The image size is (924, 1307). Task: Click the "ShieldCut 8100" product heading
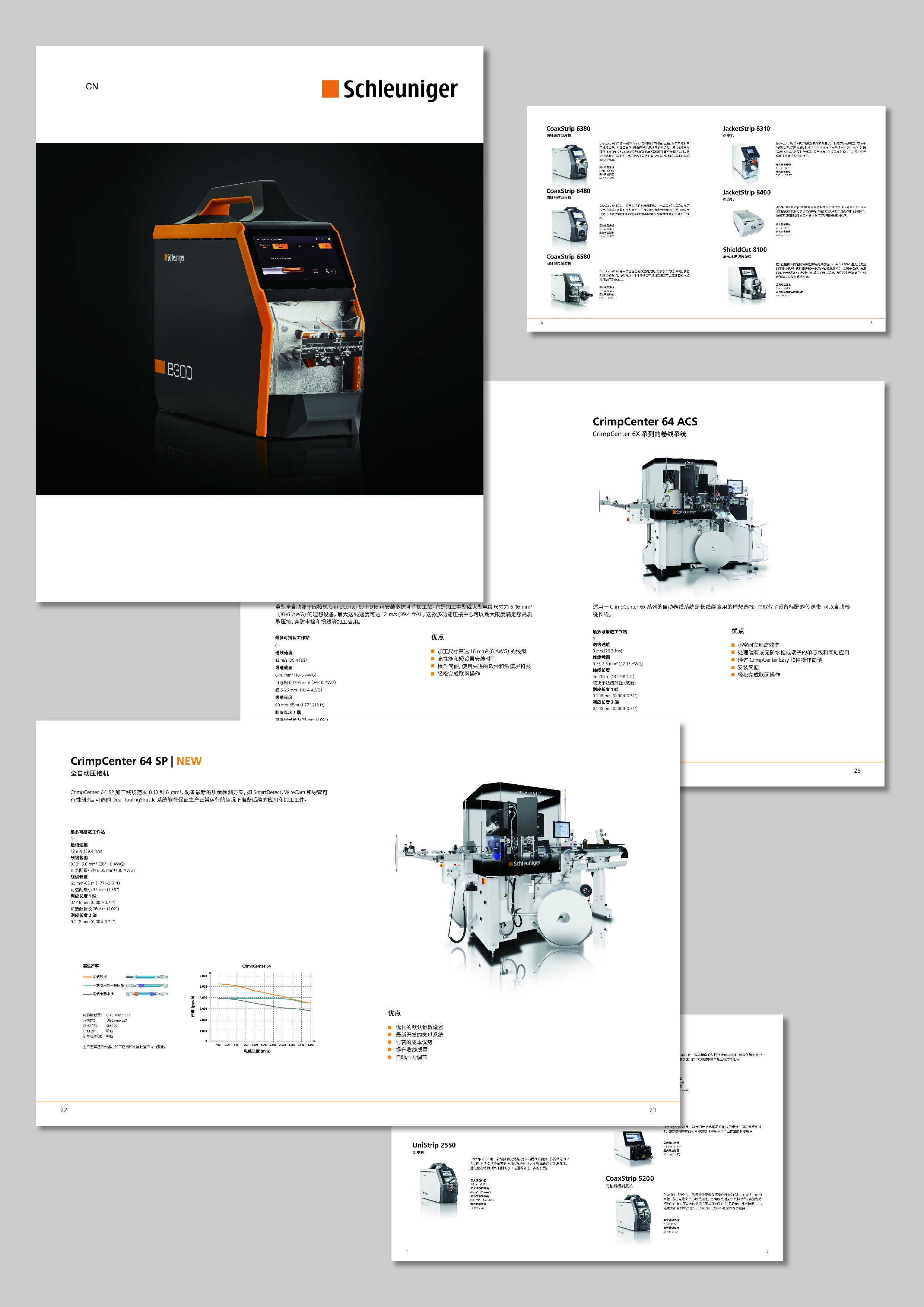(744, 249)
